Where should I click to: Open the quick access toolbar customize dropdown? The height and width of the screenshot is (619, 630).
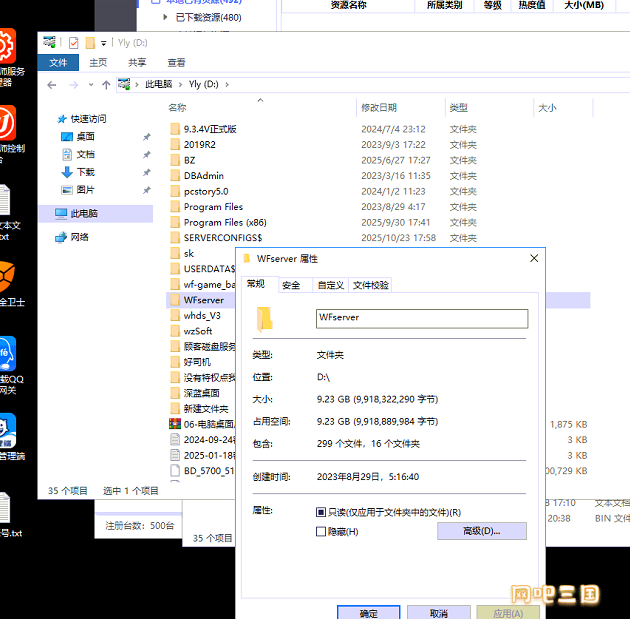pos(104,43)
